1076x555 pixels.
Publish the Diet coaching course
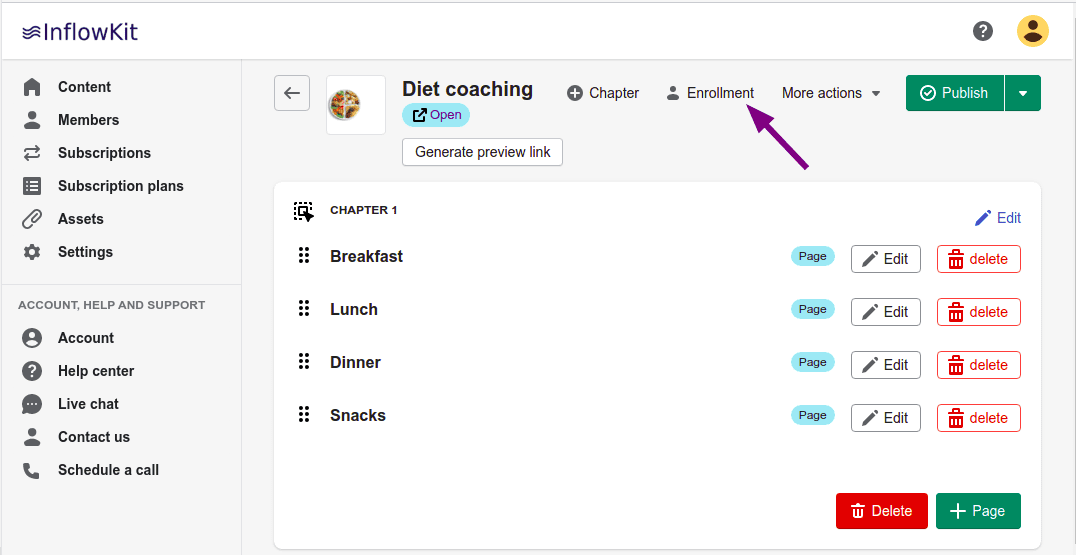coord(954,93)
